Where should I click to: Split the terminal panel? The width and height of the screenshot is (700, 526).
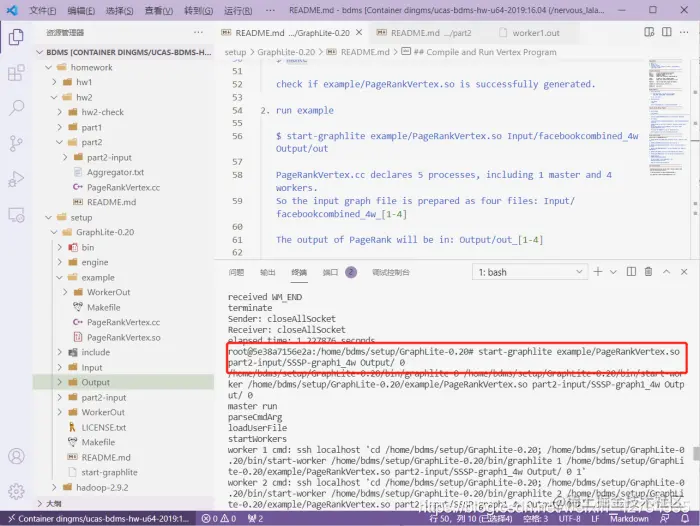631,271
